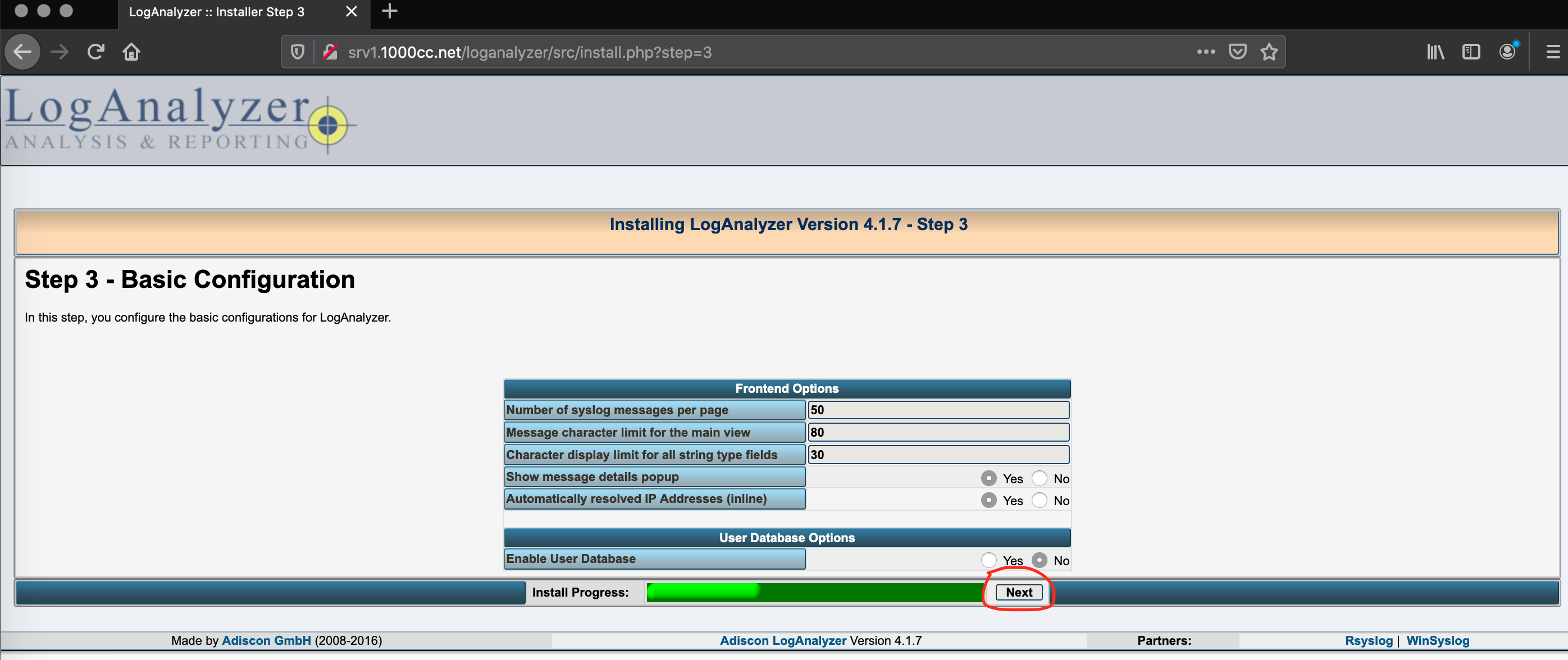The image size is (1568, 660).
Task: Open tracking protection shield icon
Action: click(x=297, y=52)
